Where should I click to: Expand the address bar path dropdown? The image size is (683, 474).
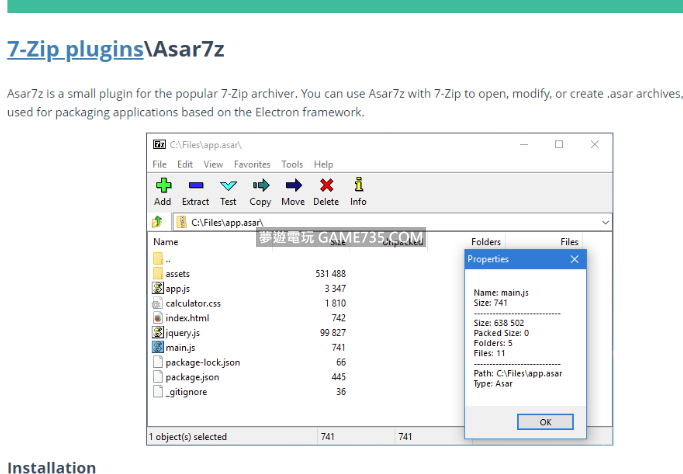[605, 222]
